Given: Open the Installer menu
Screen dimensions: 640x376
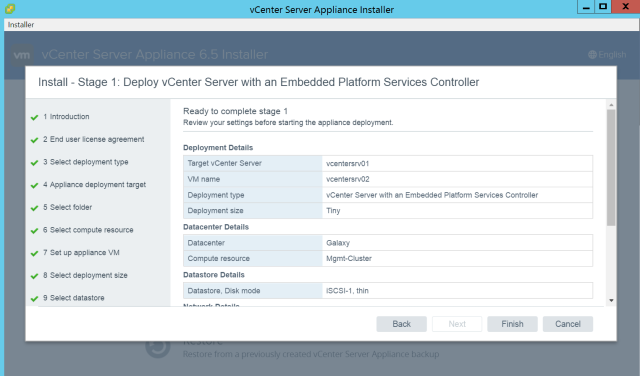Looking at the screenshot, I should click(x=21, y=24).
